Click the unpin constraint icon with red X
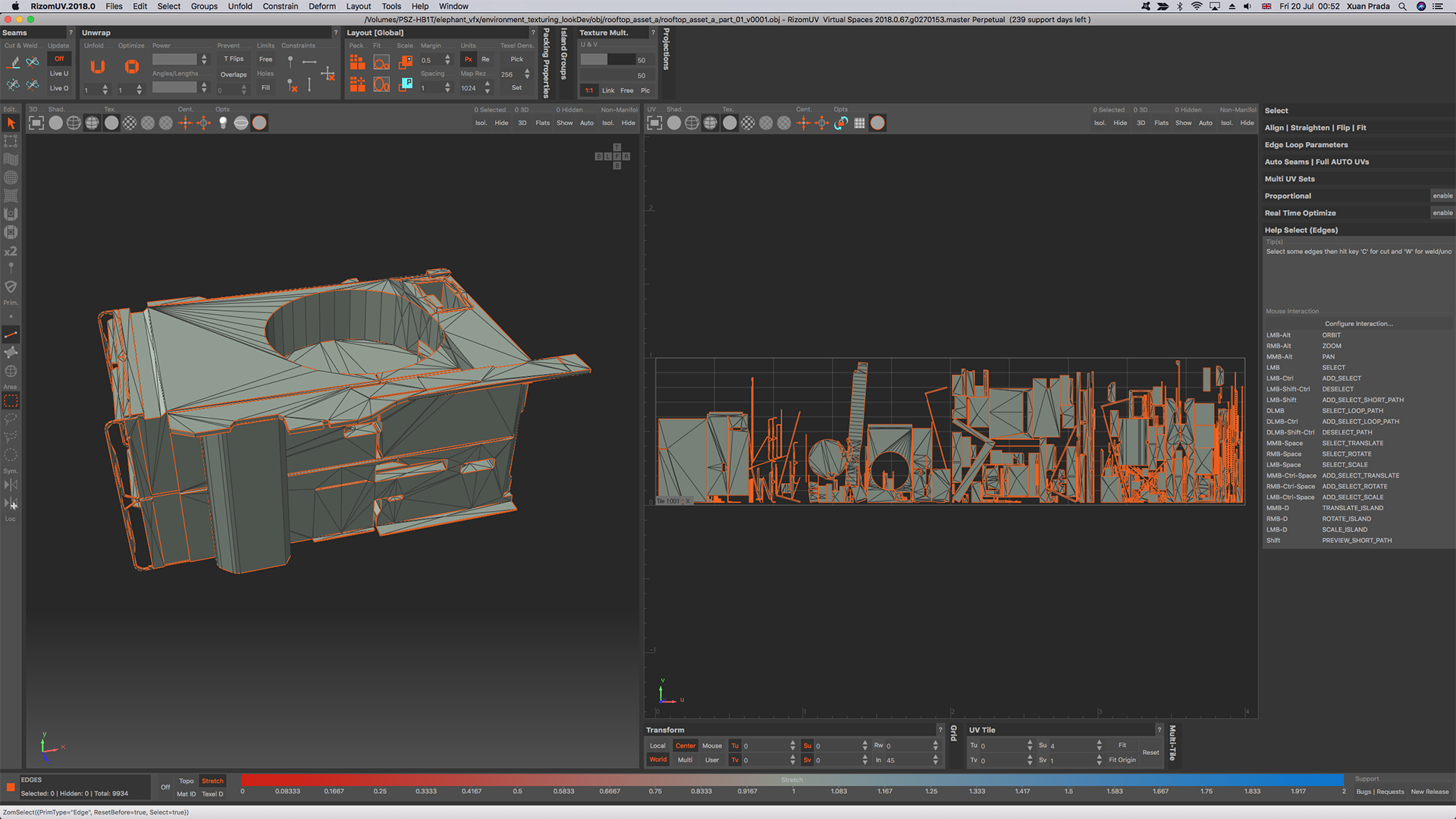Viewport: 1456px width, 819px height. coord(291,86)
